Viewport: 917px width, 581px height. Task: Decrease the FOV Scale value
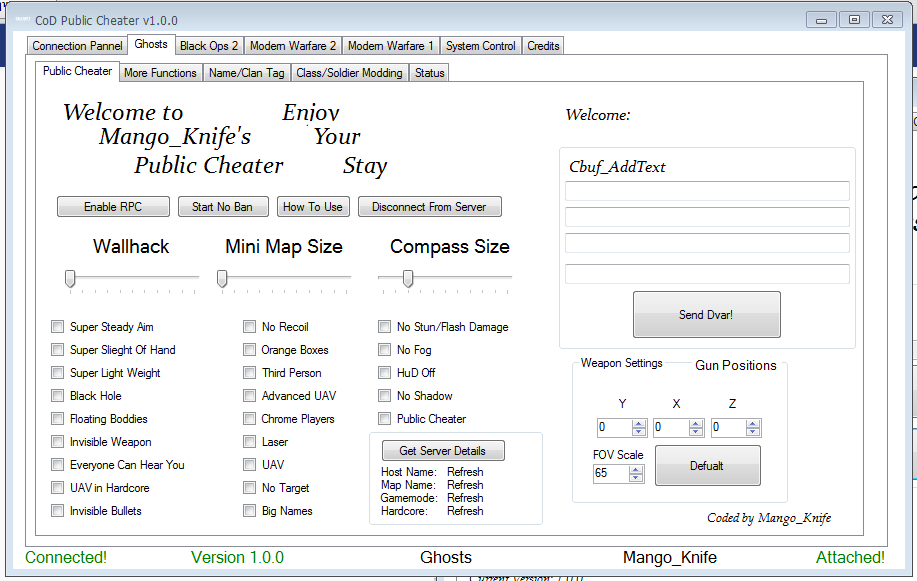coord(636,477)
